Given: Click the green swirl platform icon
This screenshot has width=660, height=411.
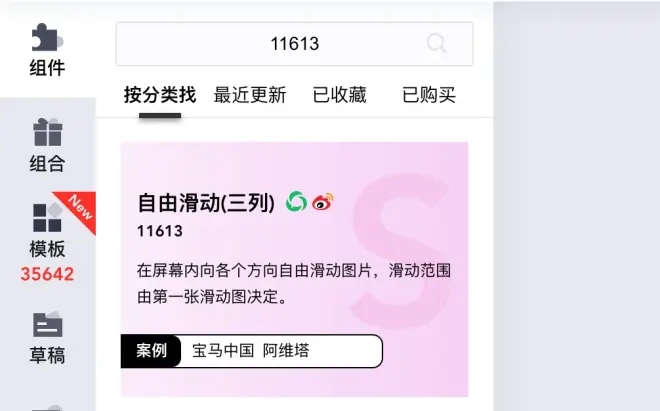Looking at the screenshot, I should pos(296,202).
